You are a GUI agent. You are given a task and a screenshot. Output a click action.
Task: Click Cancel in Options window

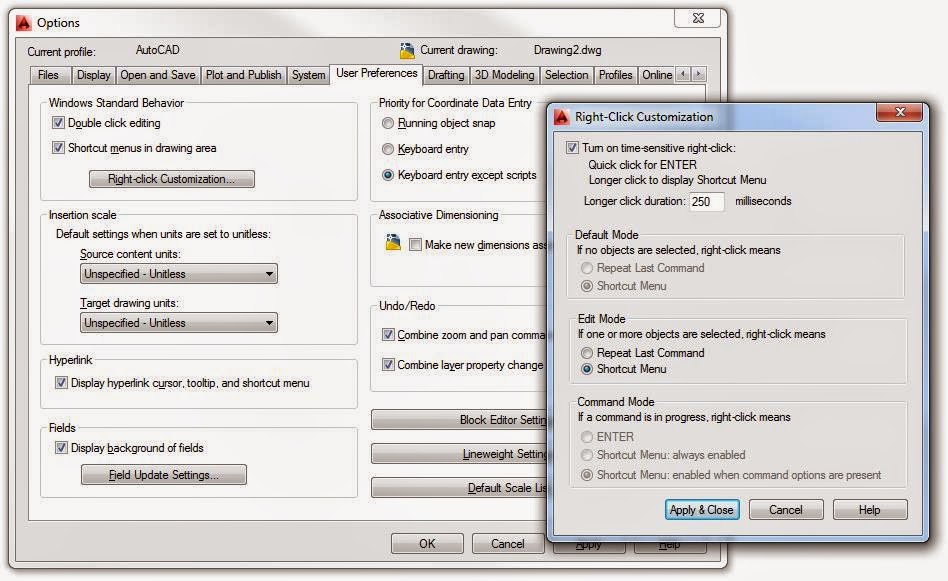click(508, 544)
